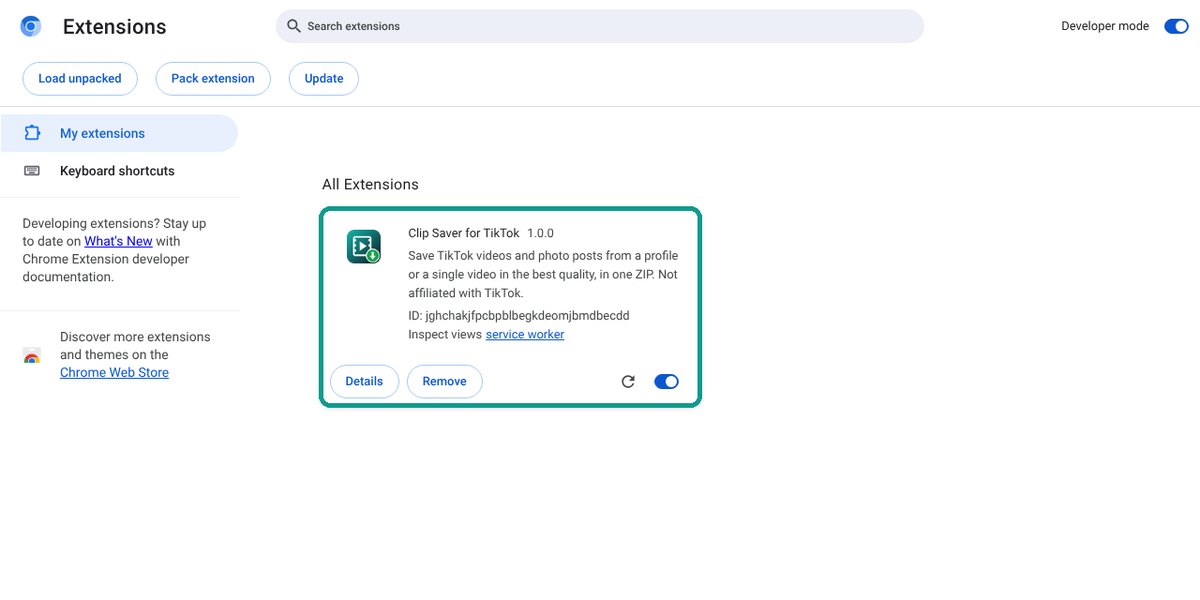Screen dimensions: 1200x600
Task: Click Load unpacked button
Action: [x=80, y=78]
